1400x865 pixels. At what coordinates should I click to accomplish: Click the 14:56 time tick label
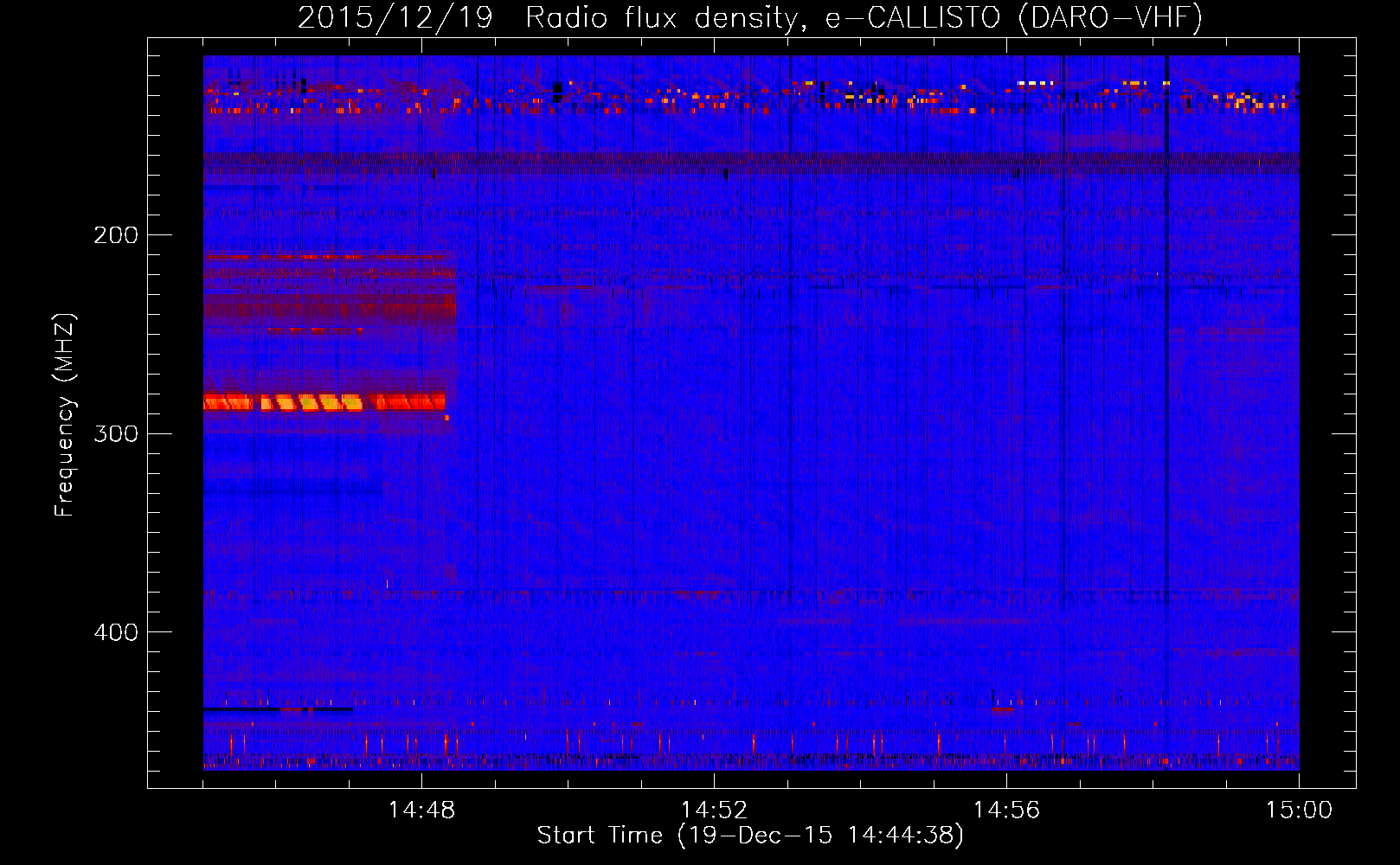(x=1006, y=811)
